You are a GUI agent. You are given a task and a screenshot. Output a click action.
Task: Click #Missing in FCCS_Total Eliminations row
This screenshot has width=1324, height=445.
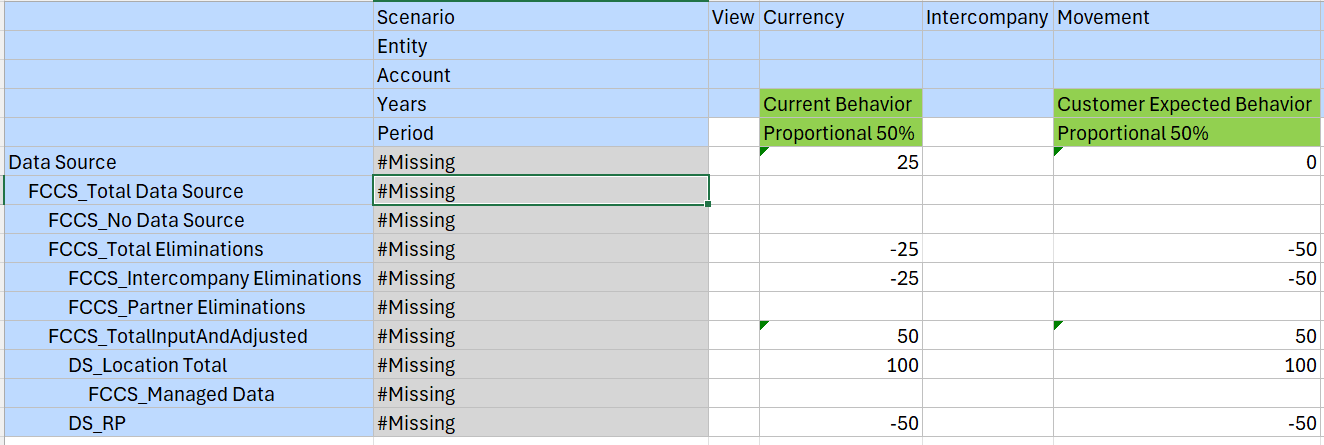point(541,249)
